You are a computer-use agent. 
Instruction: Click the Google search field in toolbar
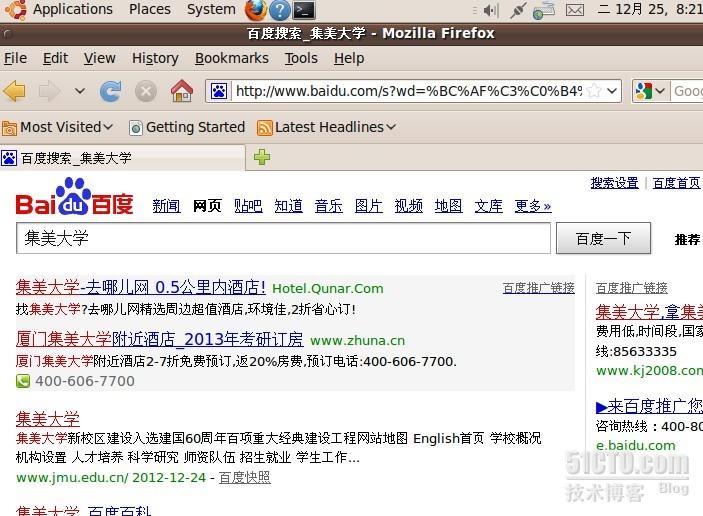pos(687,91)
